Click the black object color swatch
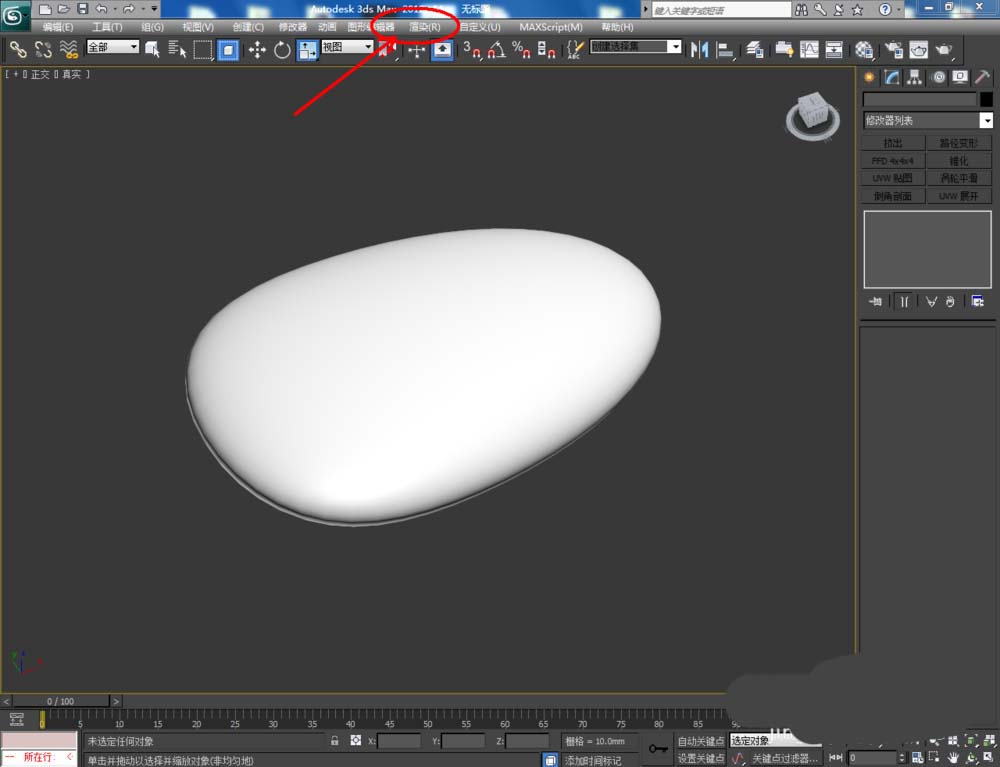This screenshot has width=1000, height=767. 985,99
